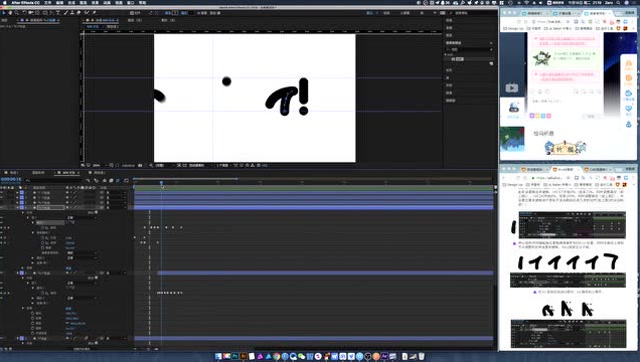Screen dimensions: 640x362
Task: Toggle stopwatch for path of fifth layer
Action: [42, 293]
